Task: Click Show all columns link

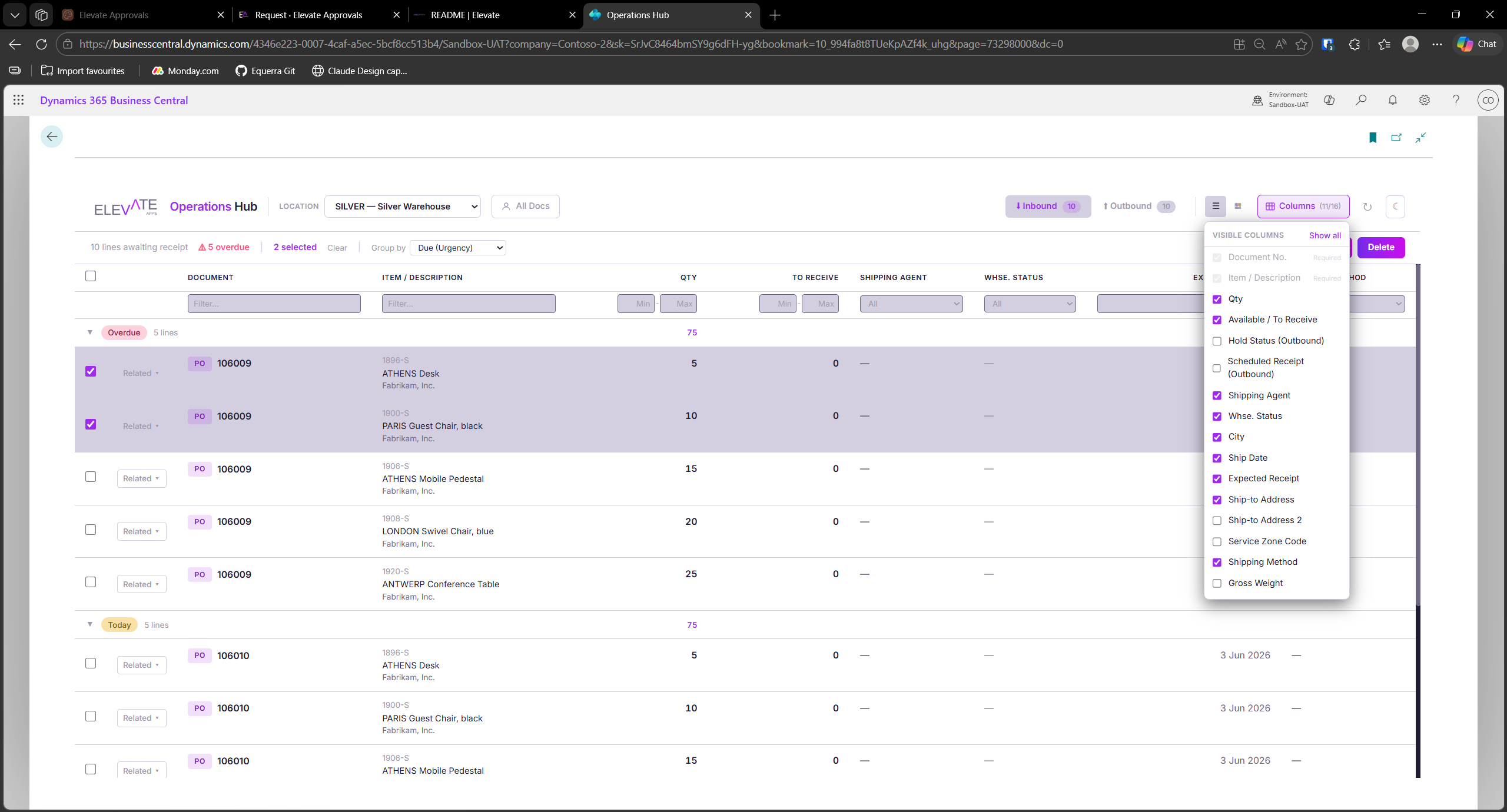Action: [1325, 235]
